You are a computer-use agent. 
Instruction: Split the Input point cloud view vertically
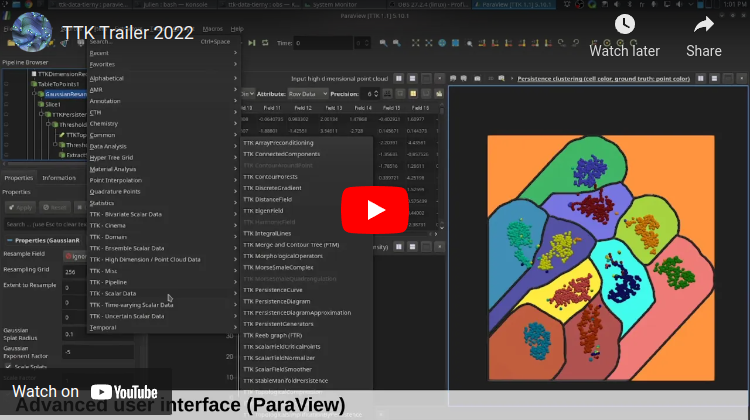(x=412, y=78)
